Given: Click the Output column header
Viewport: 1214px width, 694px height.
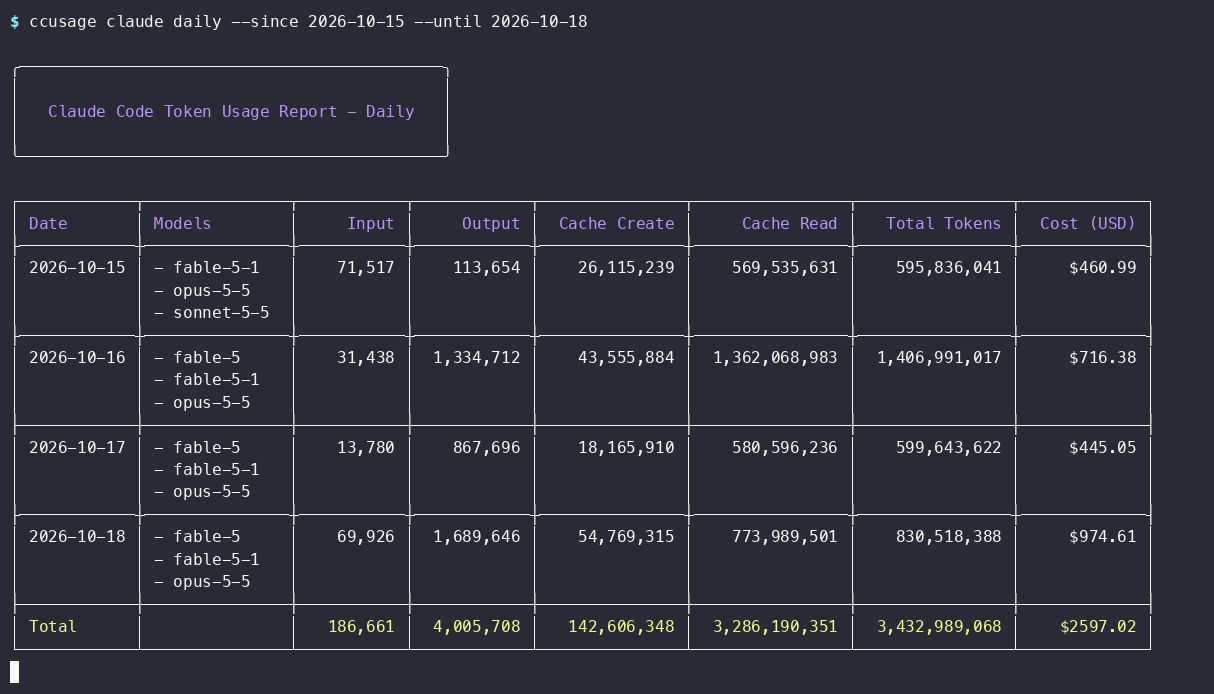Looking at the screenshot, I should (x=491, y=223).
